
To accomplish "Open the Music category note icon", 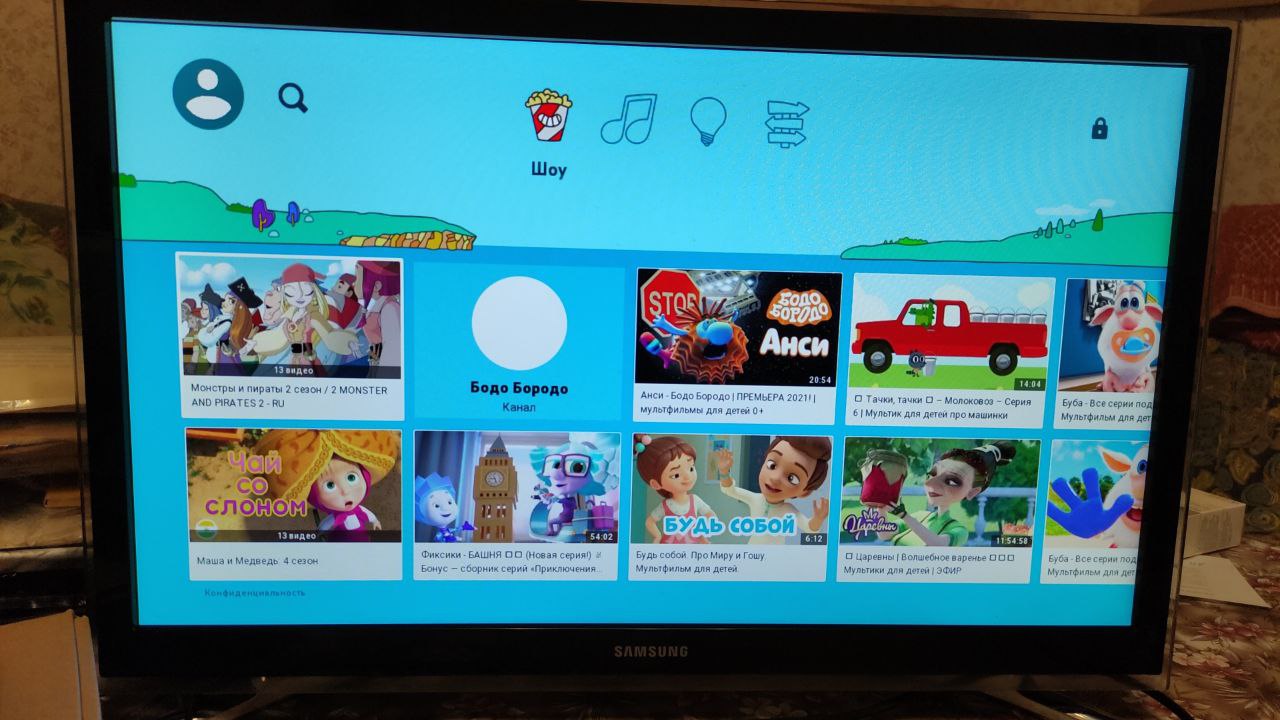I will (628, 119).
